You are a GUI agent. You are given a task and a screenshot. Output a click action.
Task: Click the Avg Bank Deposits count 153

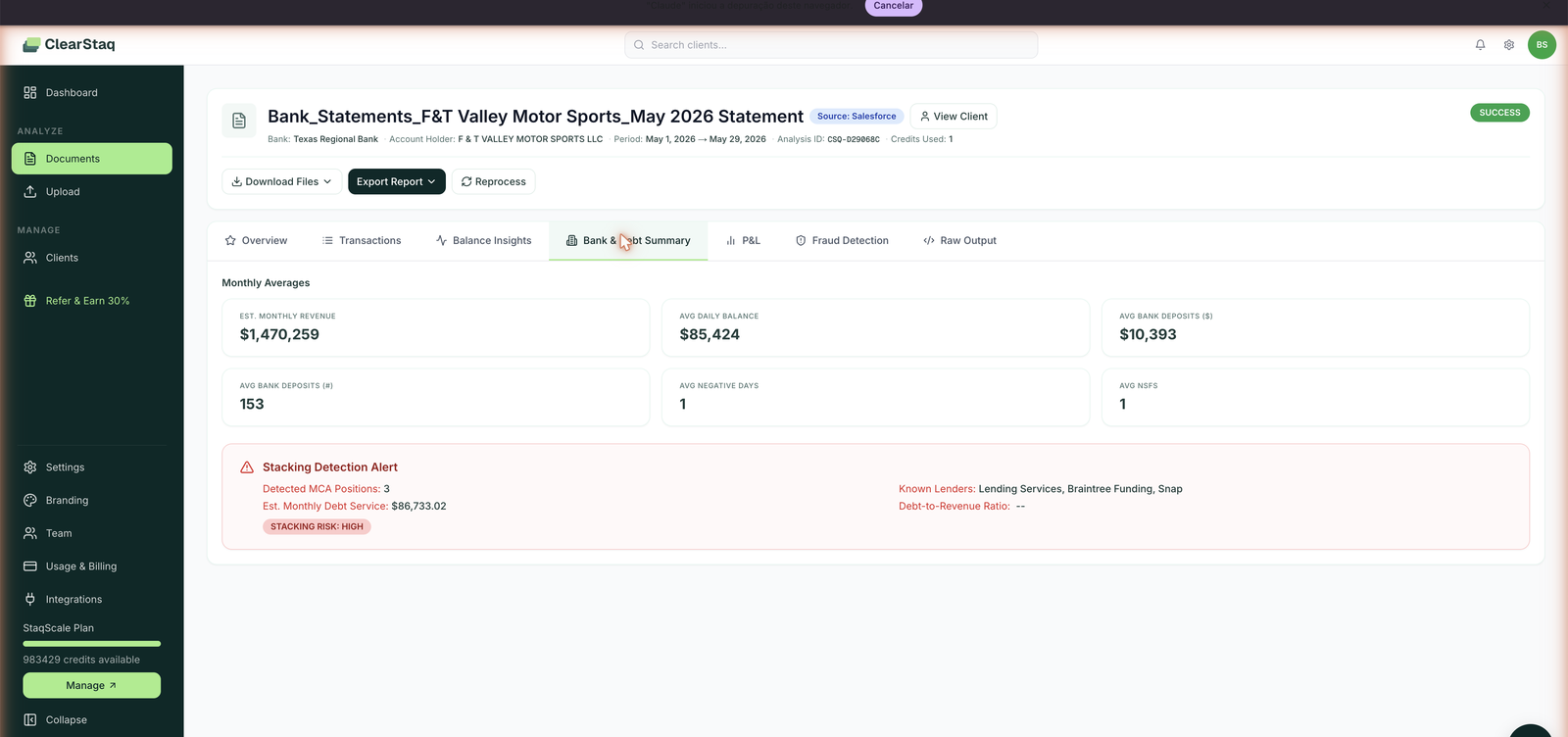[x=252, y=404]
